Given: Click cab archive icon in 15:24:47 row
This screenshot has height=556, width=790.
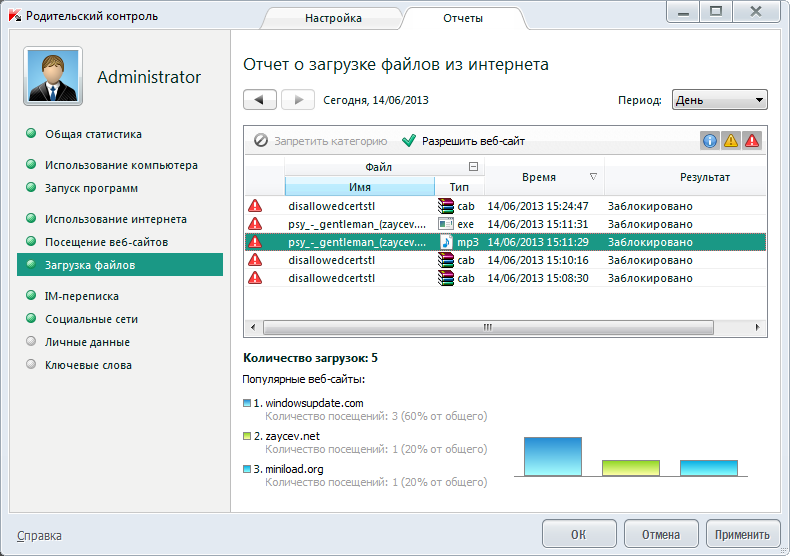Looking at the screenshot, I should (446, 206).
